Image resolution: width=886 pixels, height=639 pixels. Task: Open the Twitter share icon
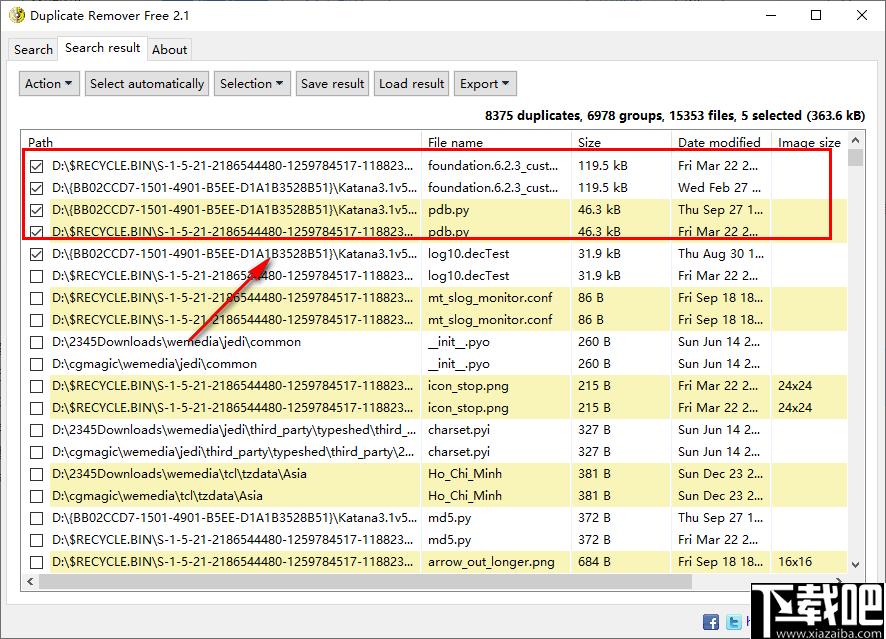[x=733, y=622]
